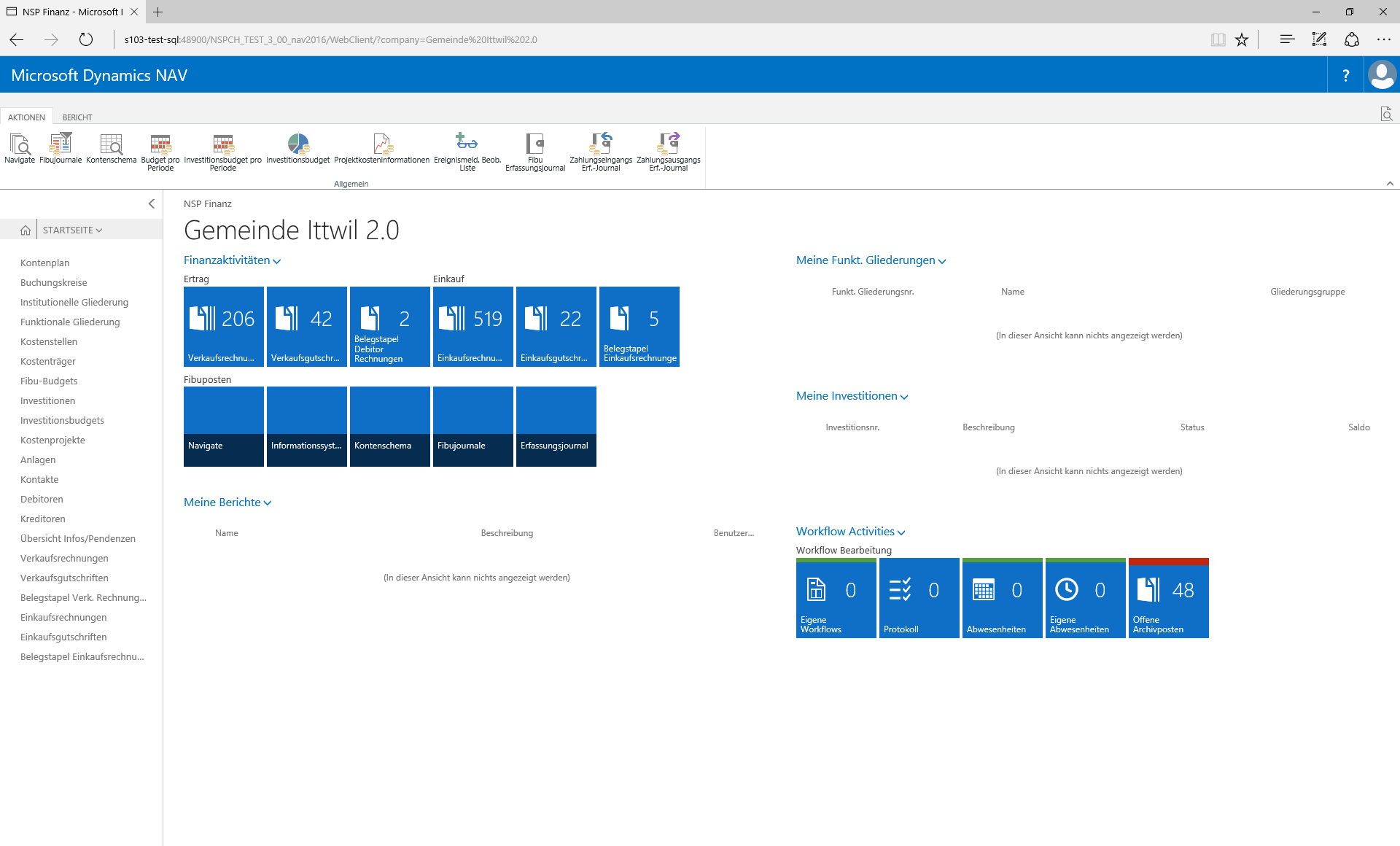Collapse the left navigation pane

click(x=152, y=203)
